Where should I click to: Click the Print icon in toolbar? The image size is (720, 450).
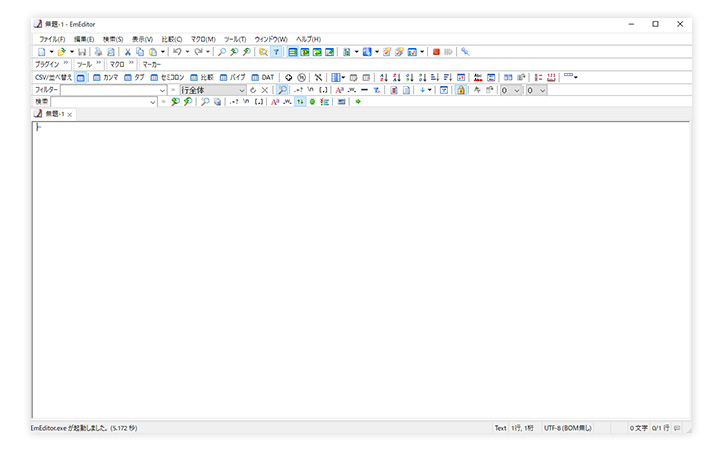[x=99, y=51]
